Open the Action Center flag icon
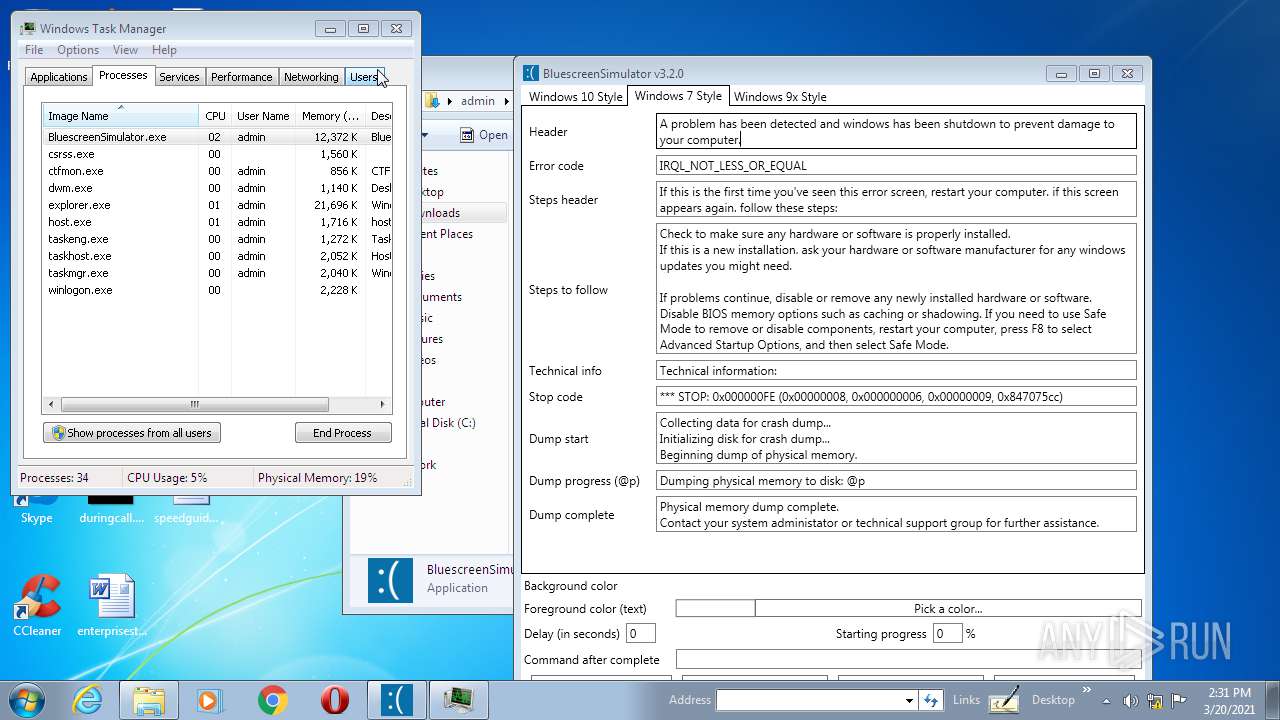1280x720 pixels. click(1178, 700)
